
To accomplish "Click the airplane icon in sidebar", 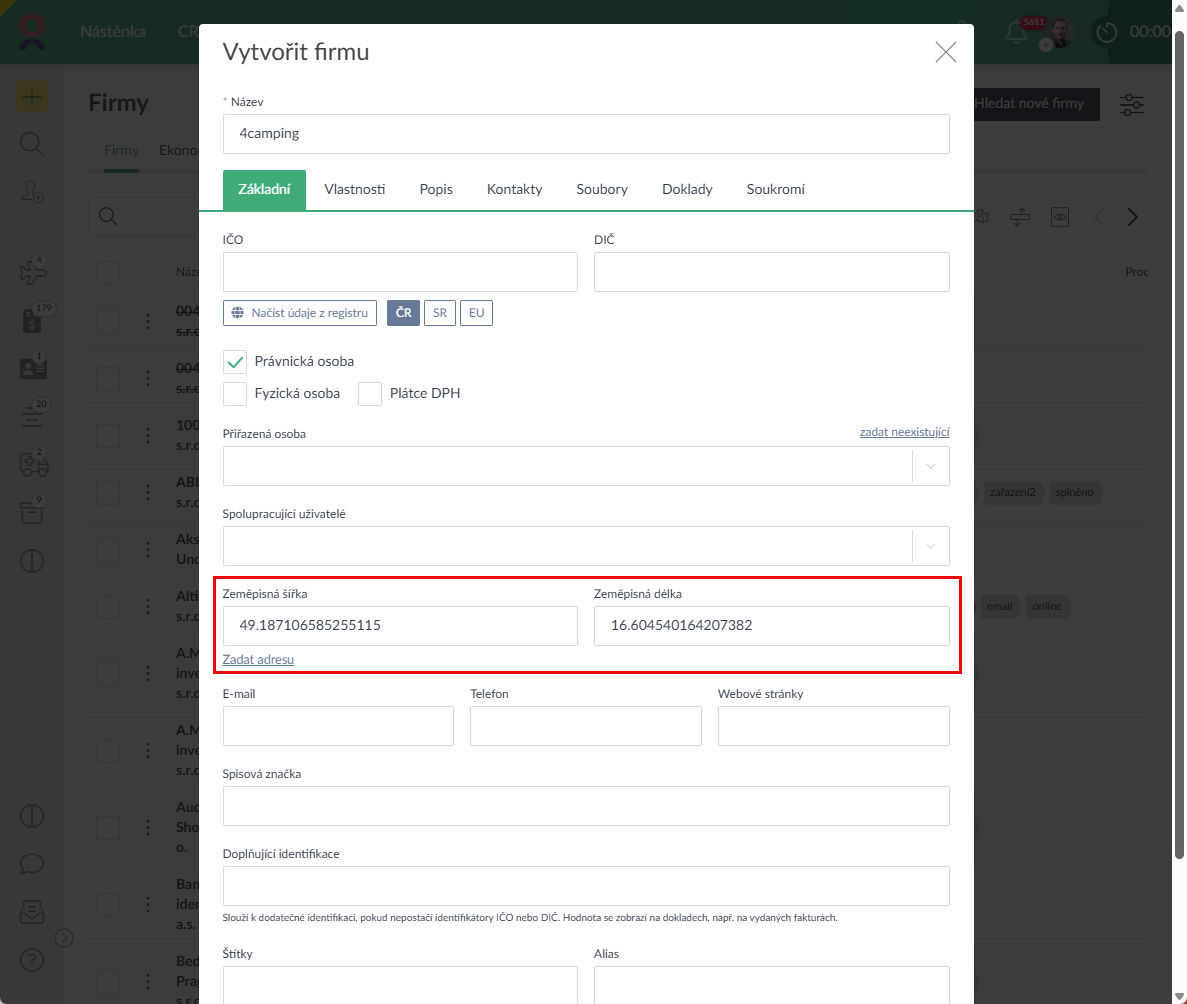I will [x=32, y=271].
